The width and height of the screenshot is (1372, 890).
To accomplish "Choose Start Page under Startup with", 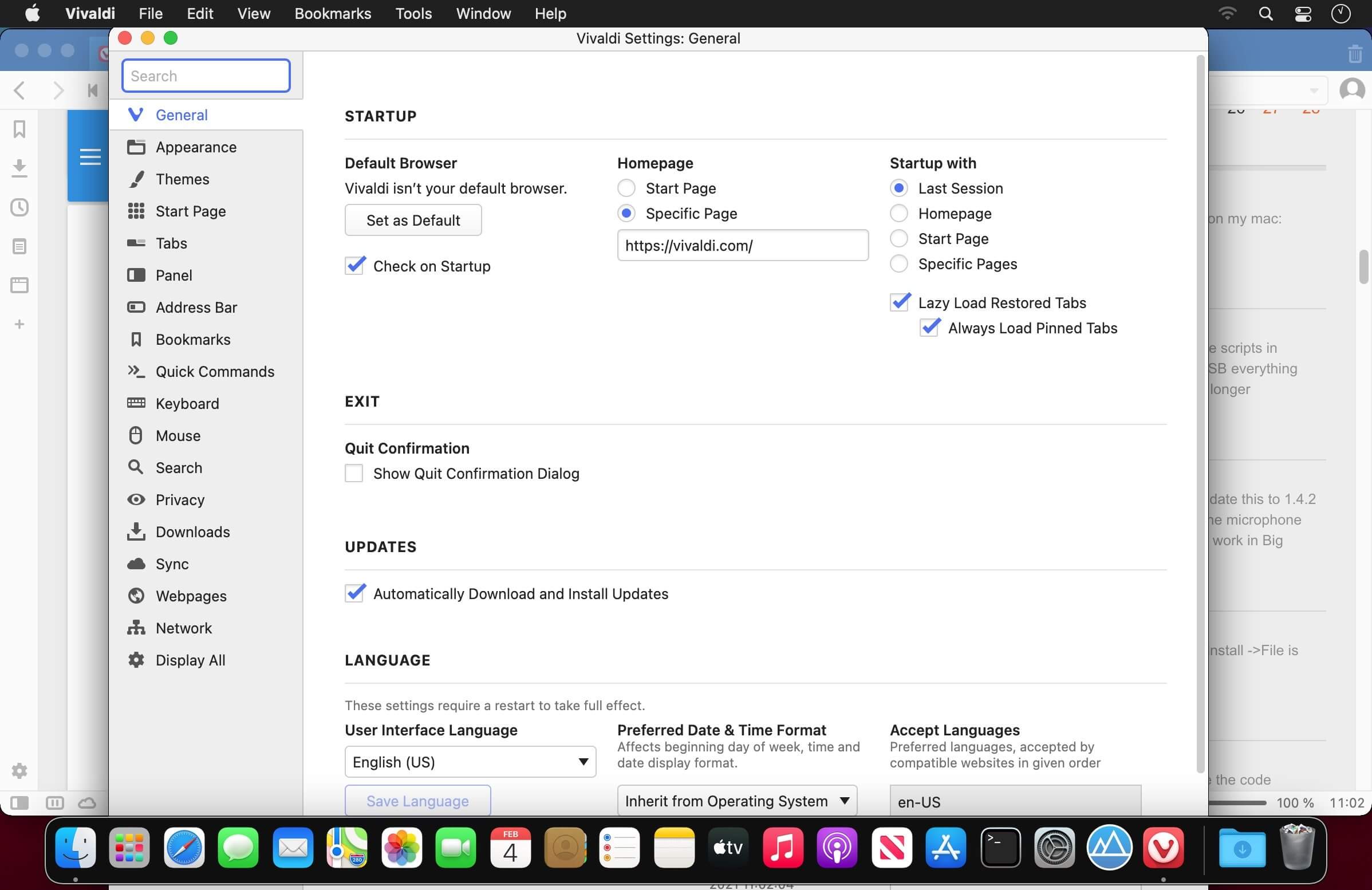I will (898, 239).
